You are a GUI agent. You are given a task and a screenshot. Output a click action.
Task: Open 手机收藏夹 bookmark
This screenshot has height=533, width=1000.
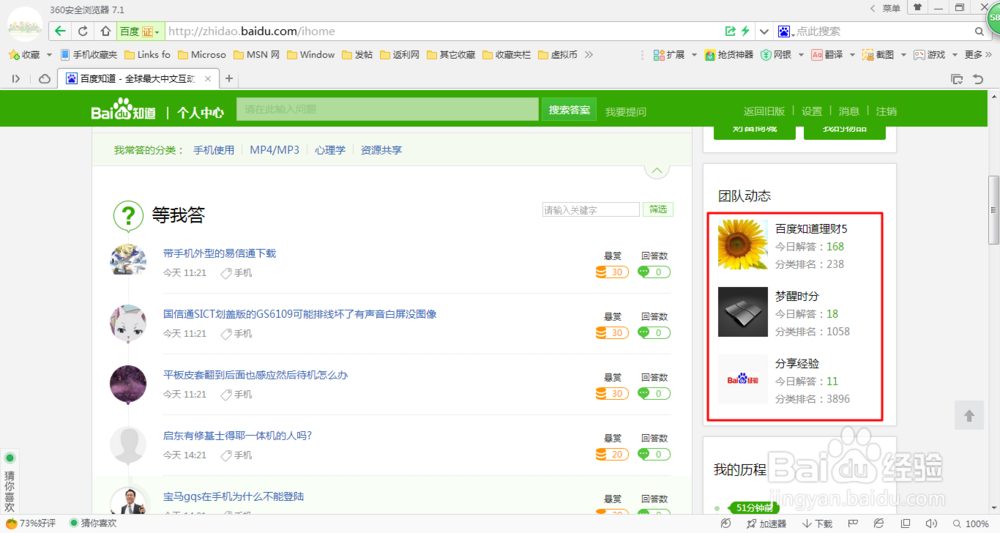click(89, 55)
